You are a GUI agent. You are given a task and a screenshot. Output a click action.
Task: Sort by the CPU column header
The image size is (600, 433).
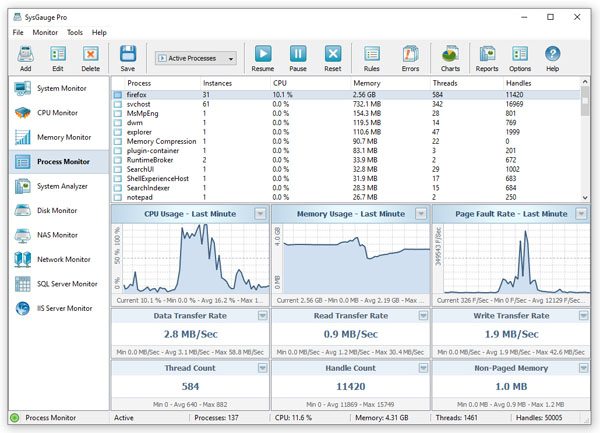pos(310,83)
